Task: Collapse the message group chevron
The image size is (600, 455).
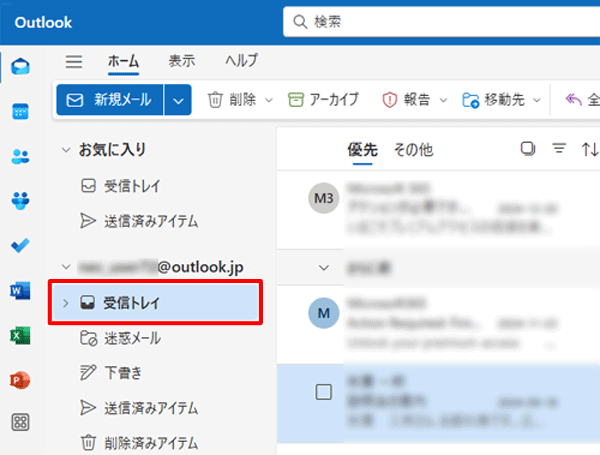Action: pos(324,267)
